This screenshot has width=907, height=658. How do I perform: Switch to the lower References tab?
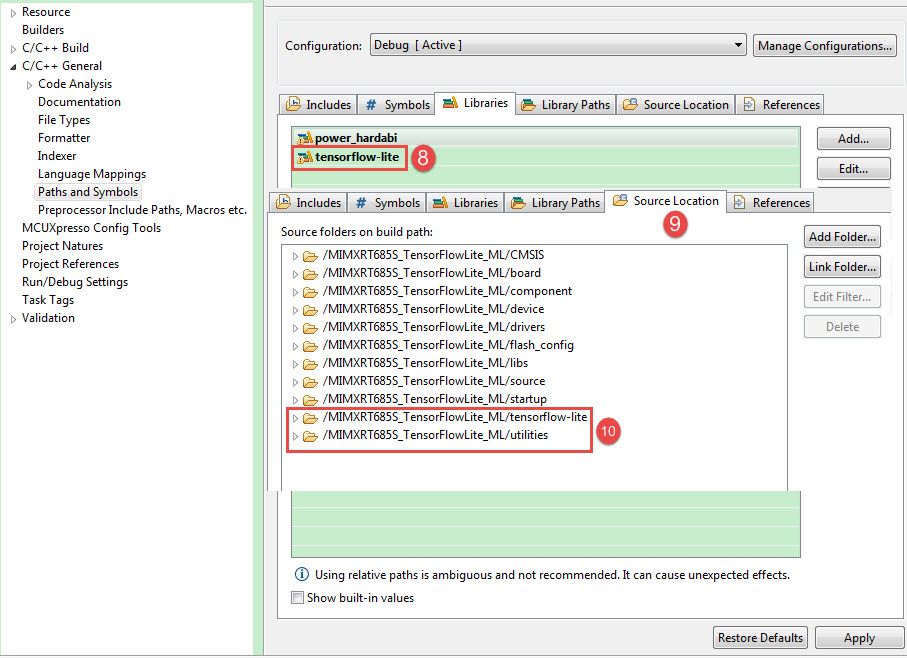pos(770,202)
